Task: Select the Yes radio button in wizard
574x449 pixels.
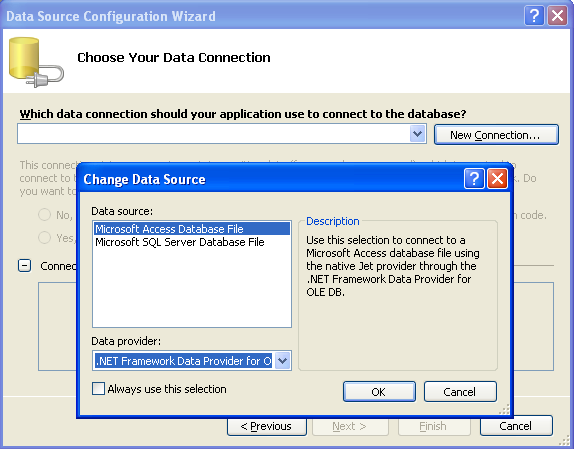Action: click(44, 237)
